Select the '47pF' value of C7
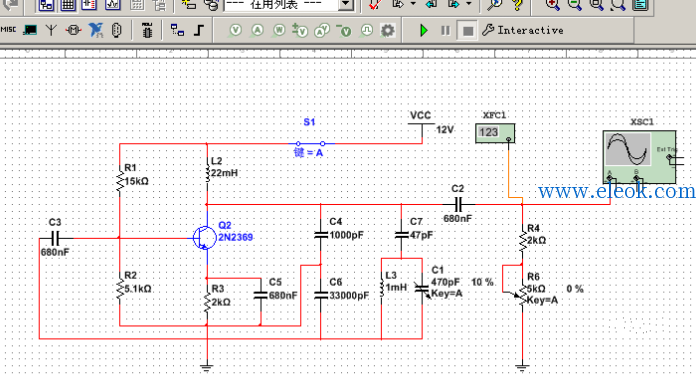Screen dimensions: 696x378 click(421, 235)
